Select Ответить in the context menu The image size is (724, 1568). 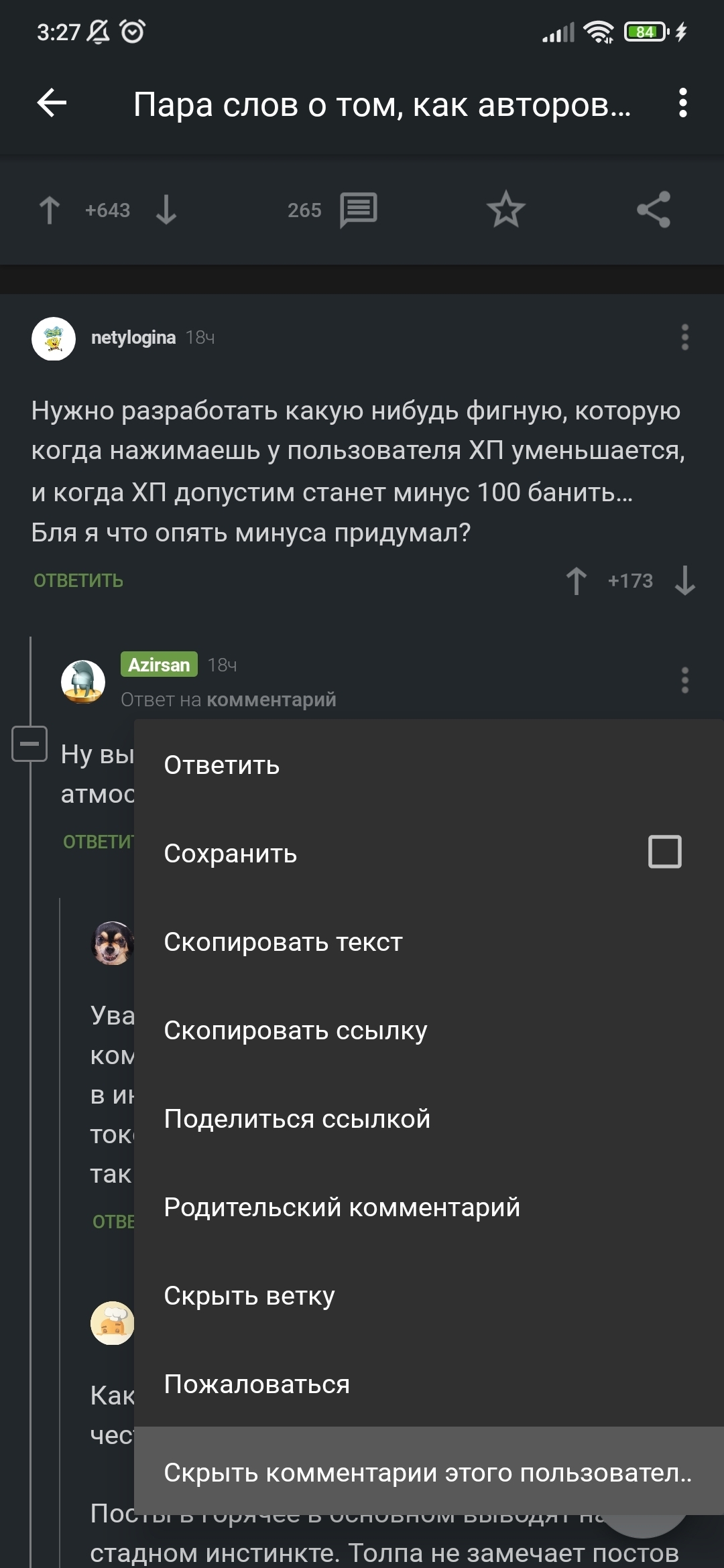(x=222, y=765)
